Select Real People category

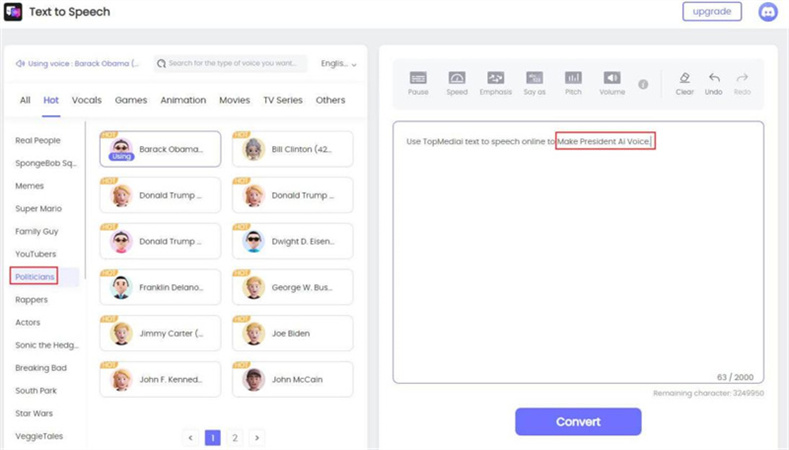click(38, 140)
